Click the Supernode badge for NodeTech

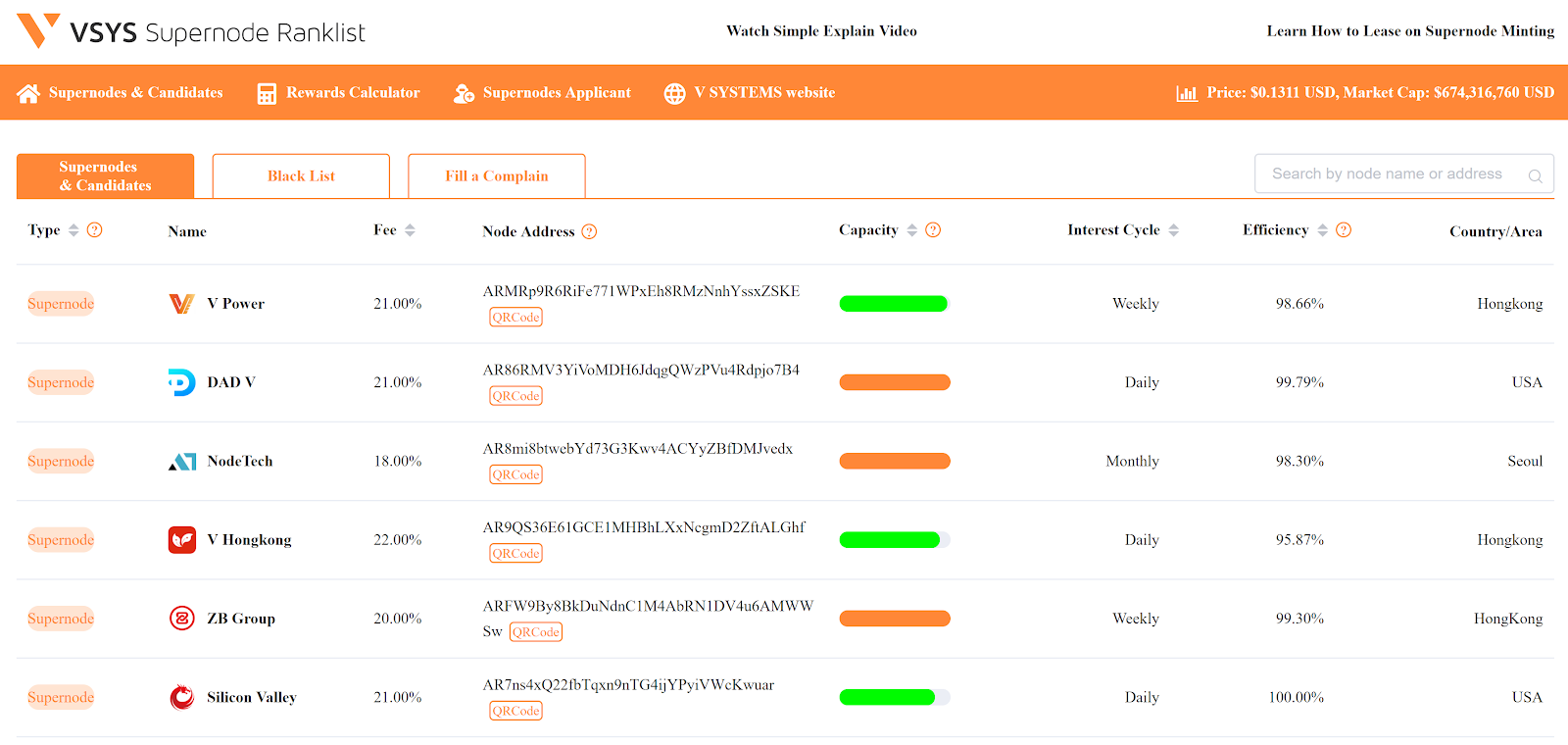[x=61, y=461]
